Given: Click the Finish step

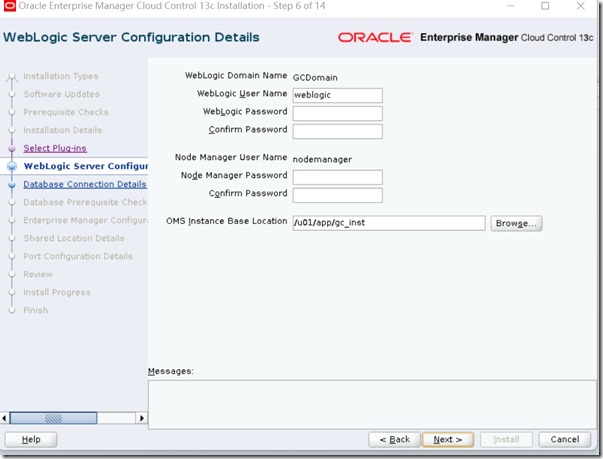Looking at the screenshot, I should coord(36,310).
